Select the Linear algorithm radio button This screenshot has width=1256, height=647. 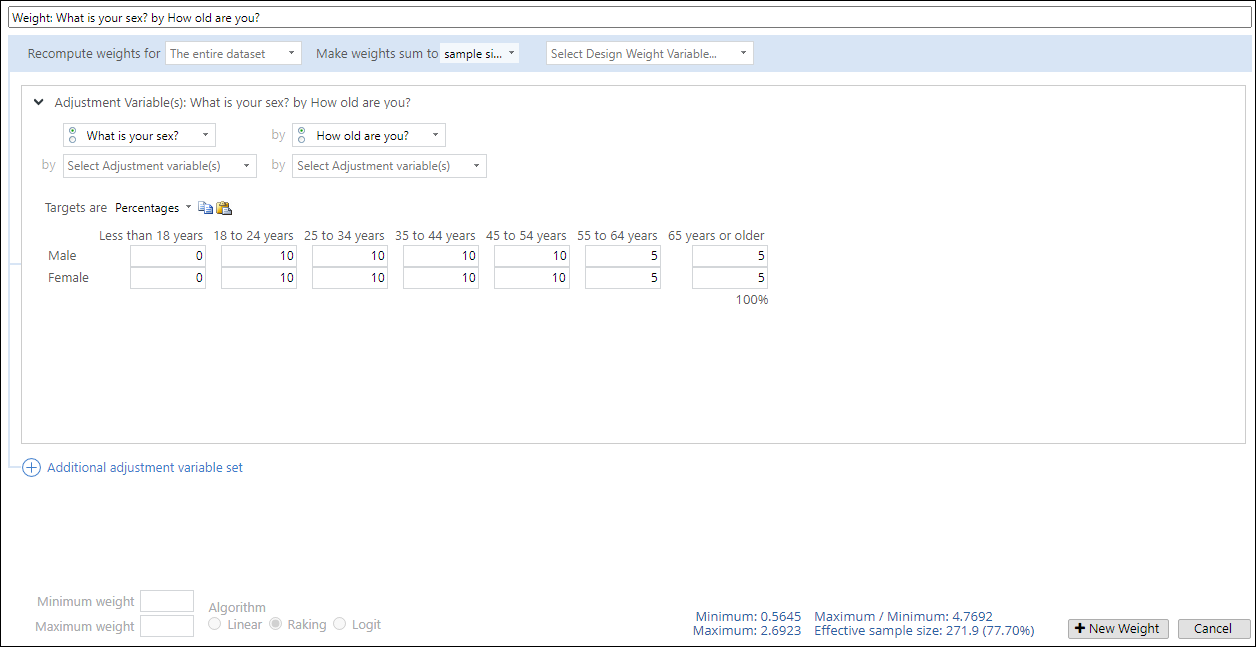pyautogui.click(x=215, y=624)
